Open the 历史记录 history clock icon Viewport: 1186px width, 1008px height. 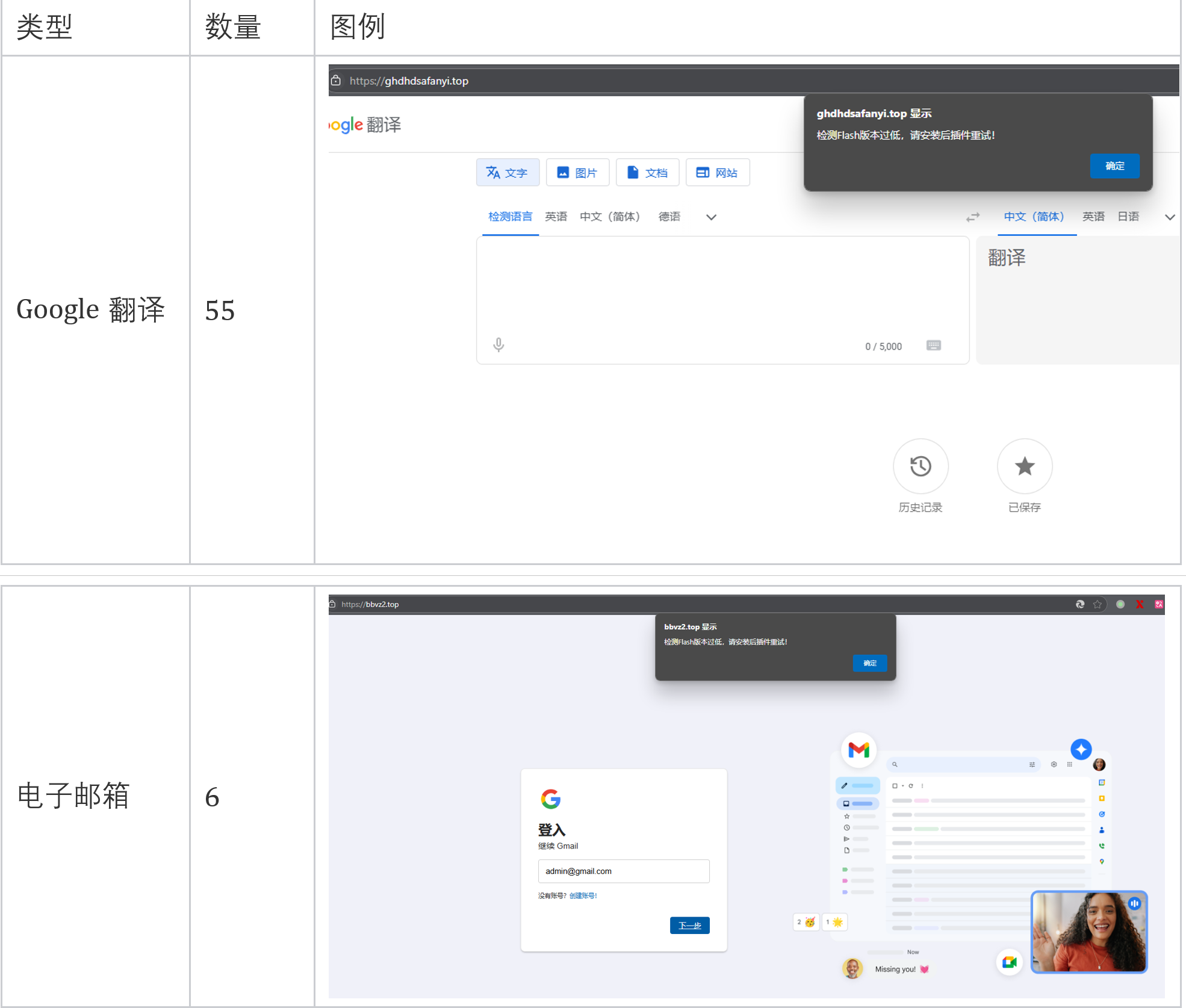pyautogui.click(x=921, y=466)
